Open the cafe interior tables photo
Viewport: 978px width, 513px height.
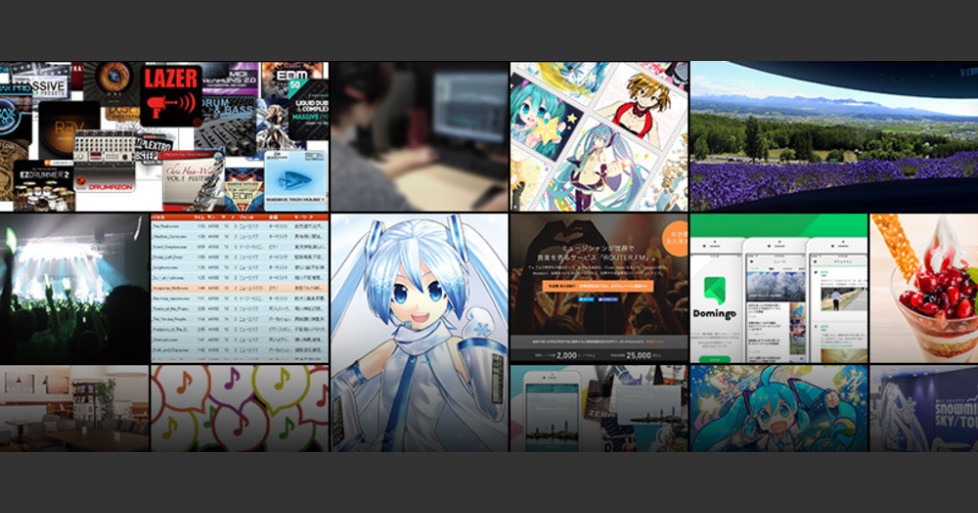(74, 408)
